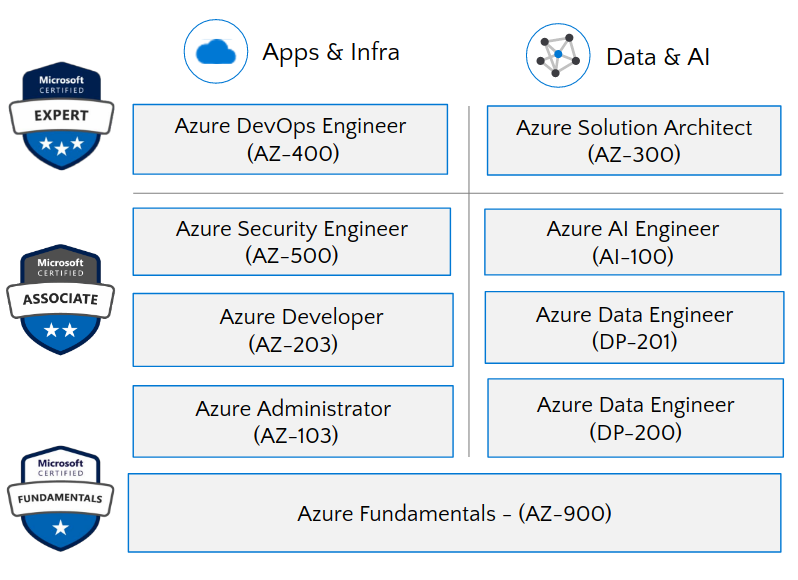Click Azure Security Engineer (AZ-500) box
This screenshot has height=580, width=798.
point(291,241)
